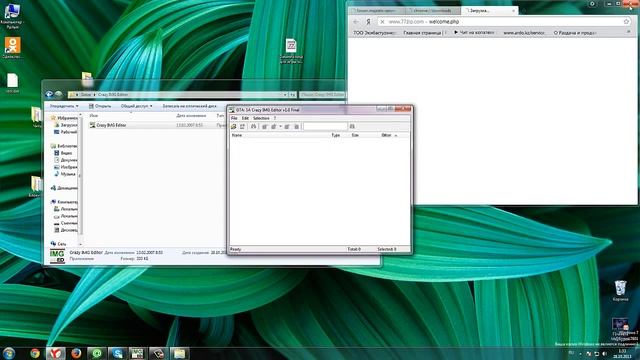Click the Explorer forward navigation arrow
The image size is (640, 360).
click(x=58, y=95)
